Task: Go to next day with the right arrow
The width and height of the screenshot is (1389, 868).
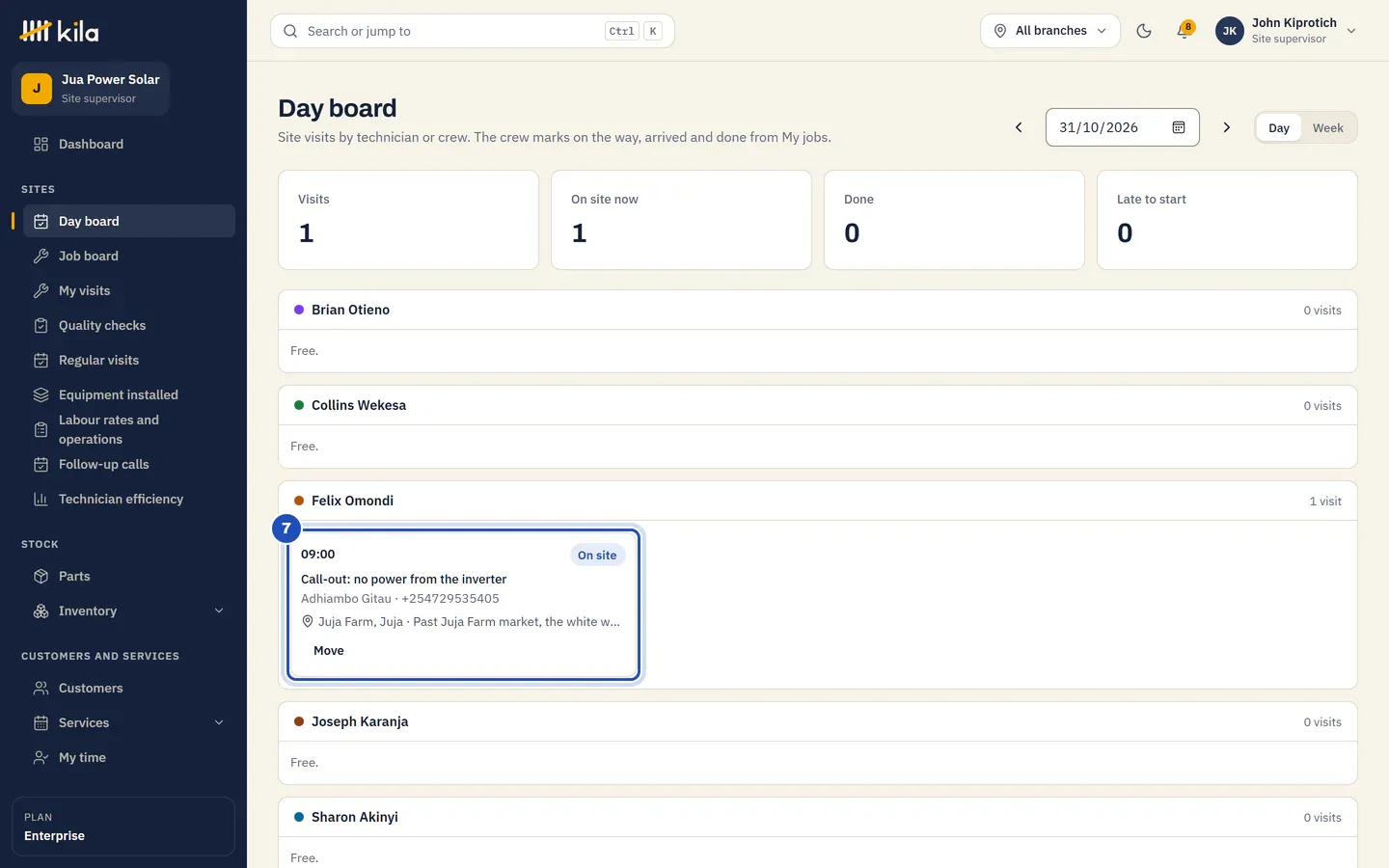Action: pos(1227,127)
